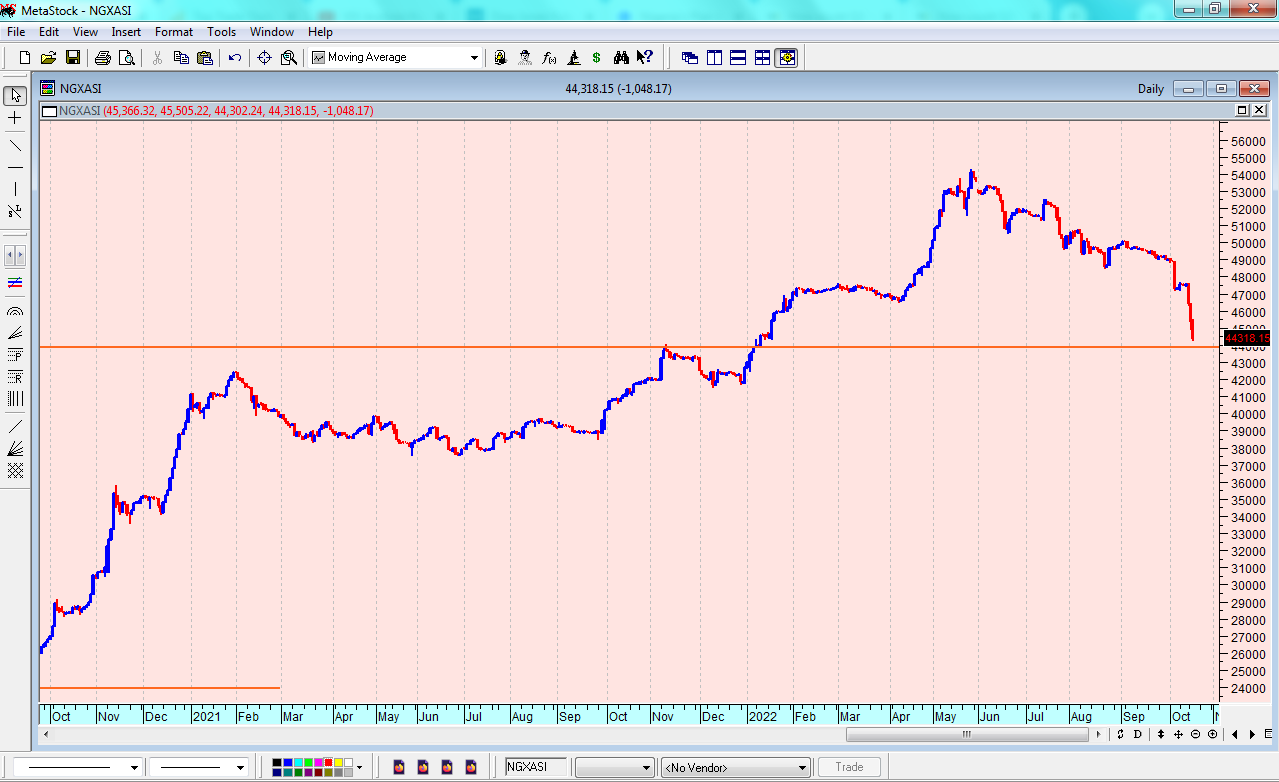Select the crosshatch grid tool
Viewport: 1279px width, 782px height.
pos(15,470)
